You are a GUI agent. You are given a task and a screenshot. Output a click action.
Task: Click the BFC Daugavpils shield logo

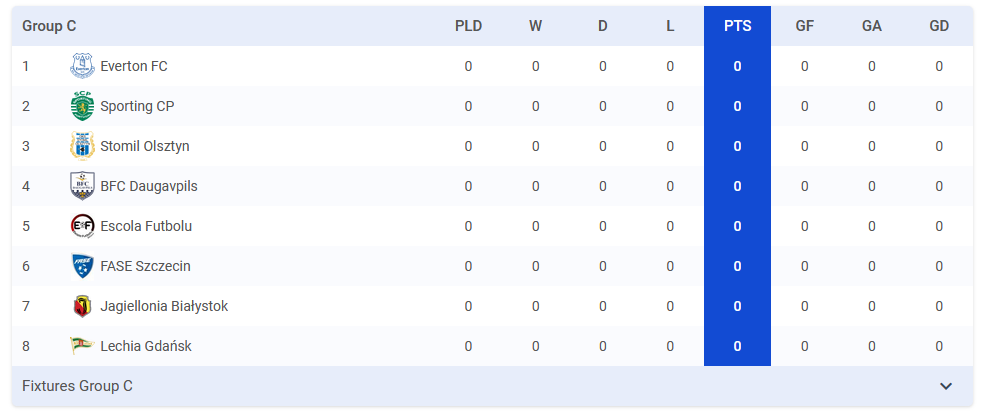tap(82, 186)
